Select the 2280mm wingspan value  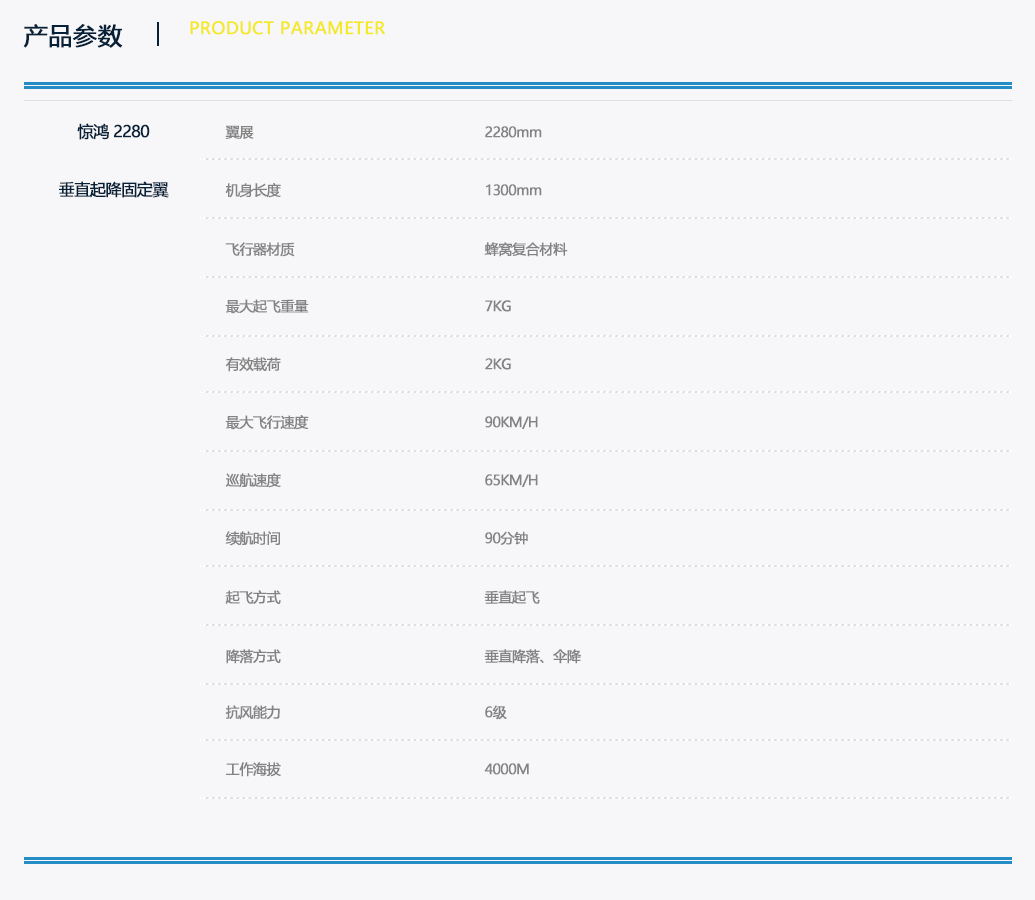point(512,132)
